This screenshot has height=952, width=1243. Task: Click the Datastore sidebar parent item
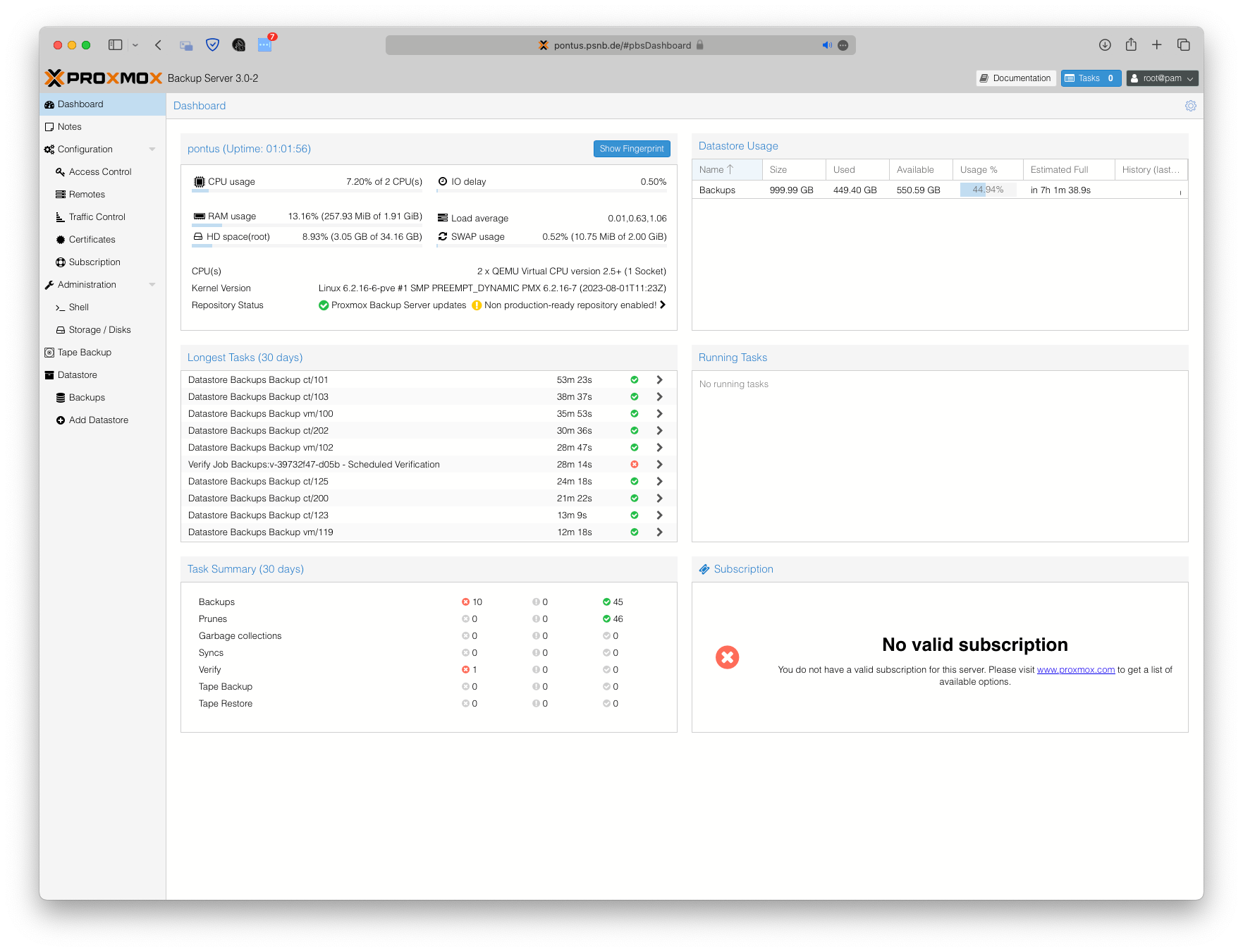point(103,375)
